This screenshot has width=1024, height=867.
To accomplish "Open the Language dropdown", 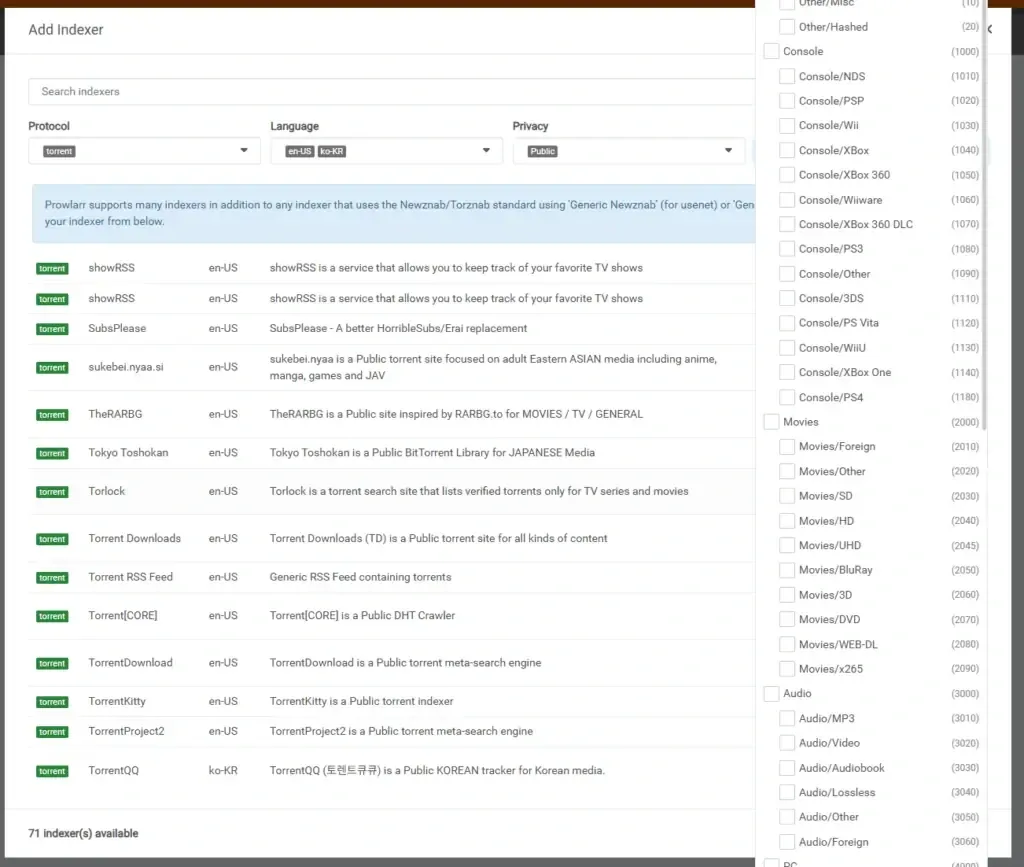I will (486, 149).
